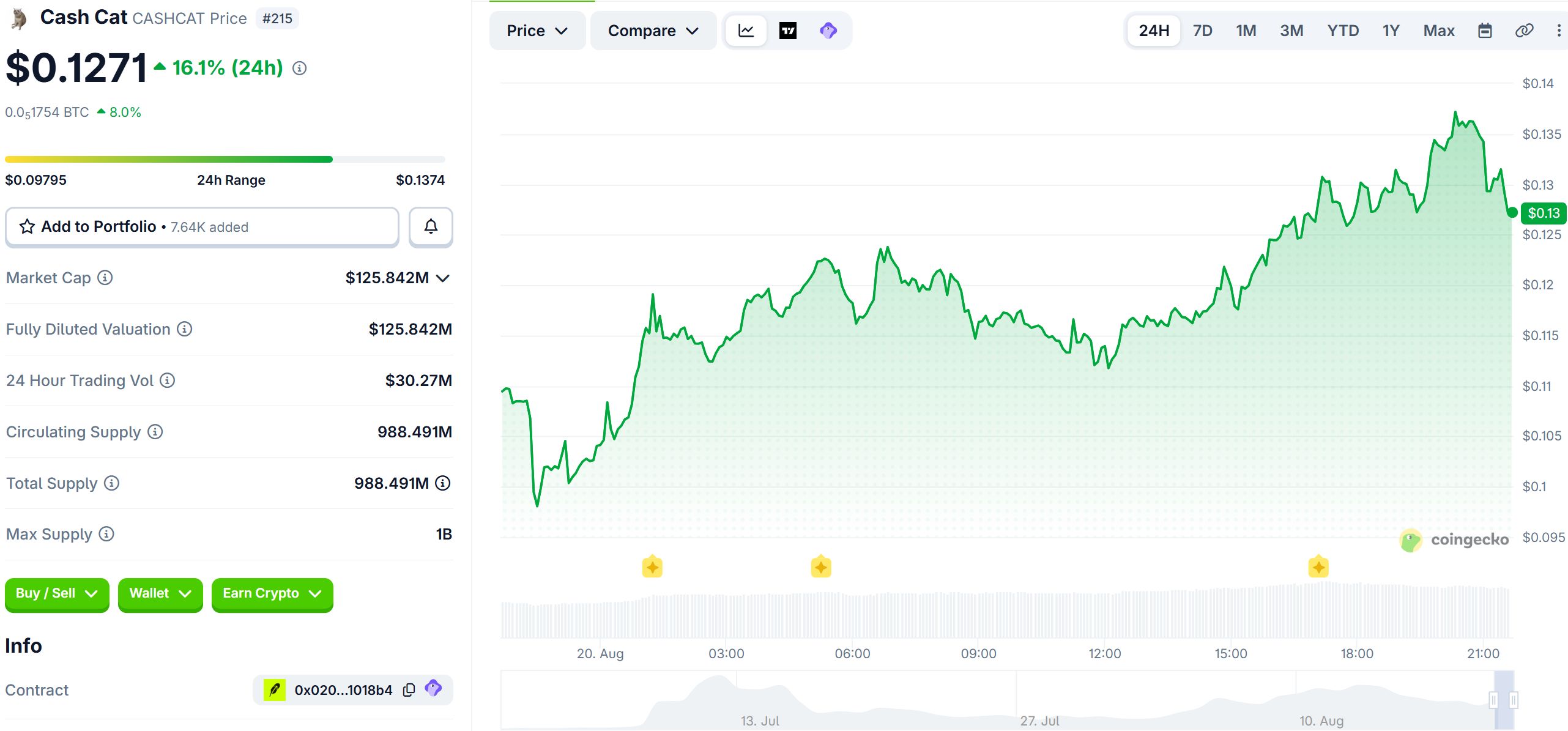
Task: Select 3M time range tab
Action: pyautogui.click(x=1291, y=31)
